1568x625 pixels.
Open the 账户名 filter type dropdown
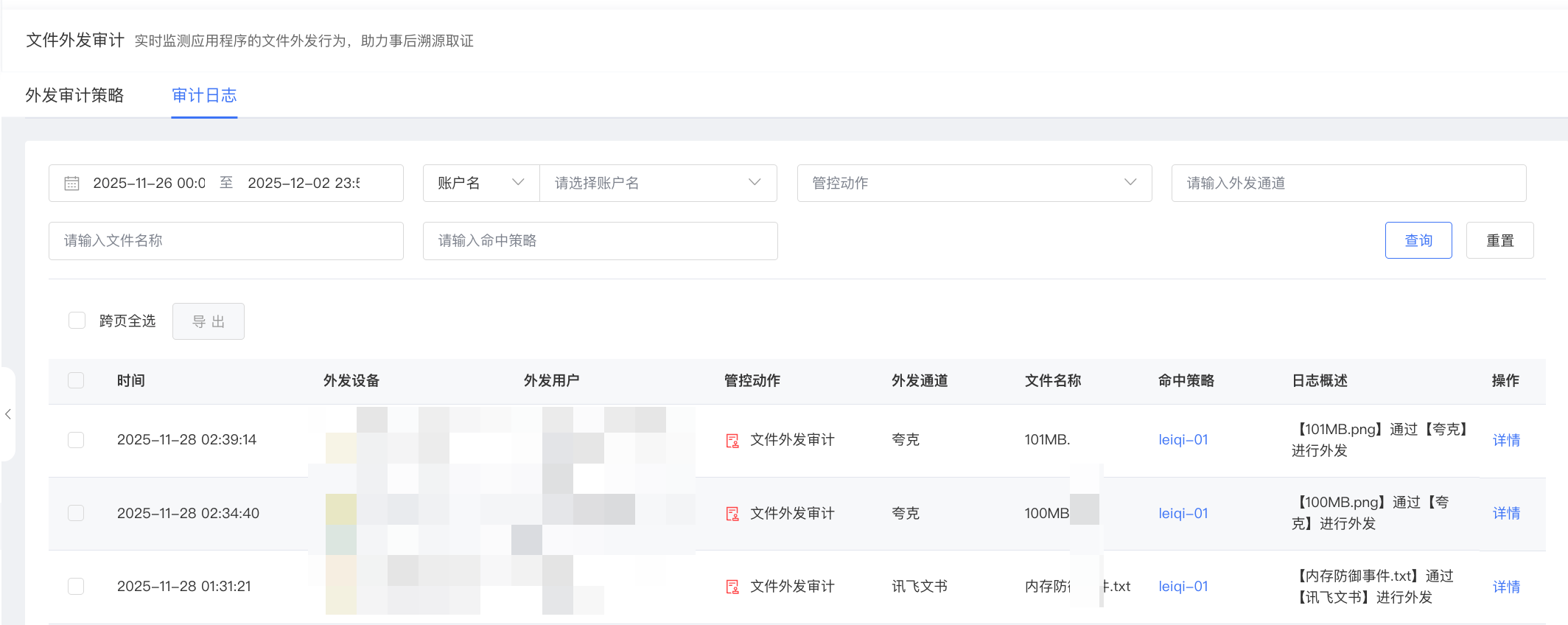pos(480,183)
